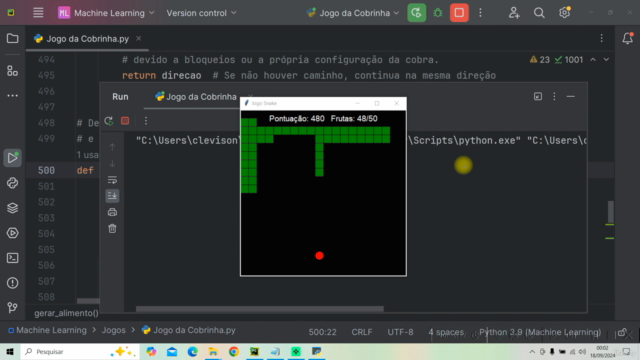Stop process in Run panel toolbar
640x360 pixels.
click(x=125, y=121)
